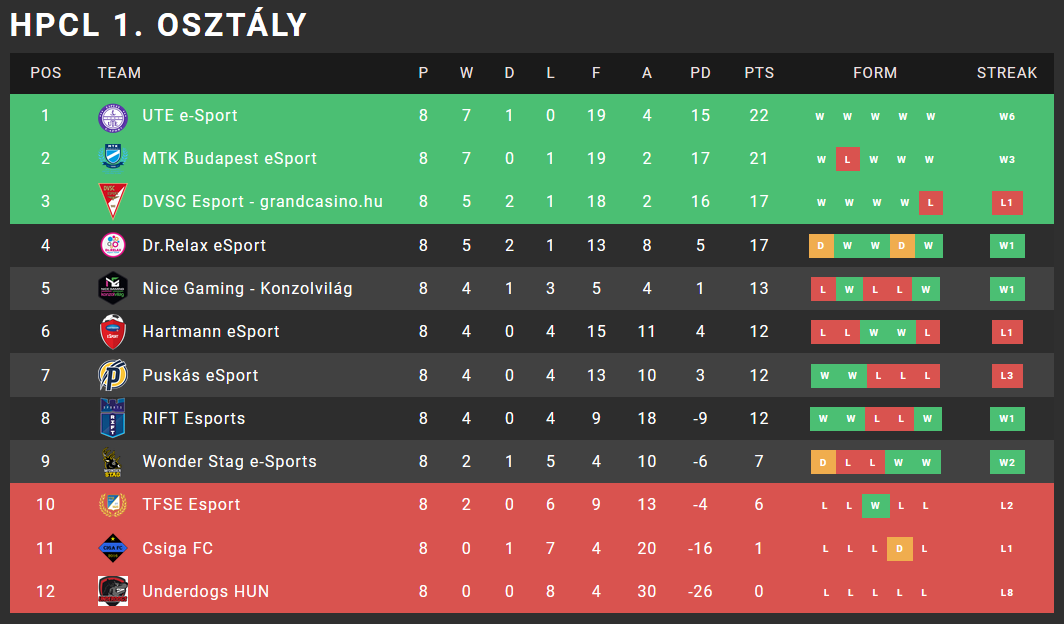The image size is (1064, 624).
Task: Click the MTK Budapest eSport crest icon
Action: click(113, 159)
